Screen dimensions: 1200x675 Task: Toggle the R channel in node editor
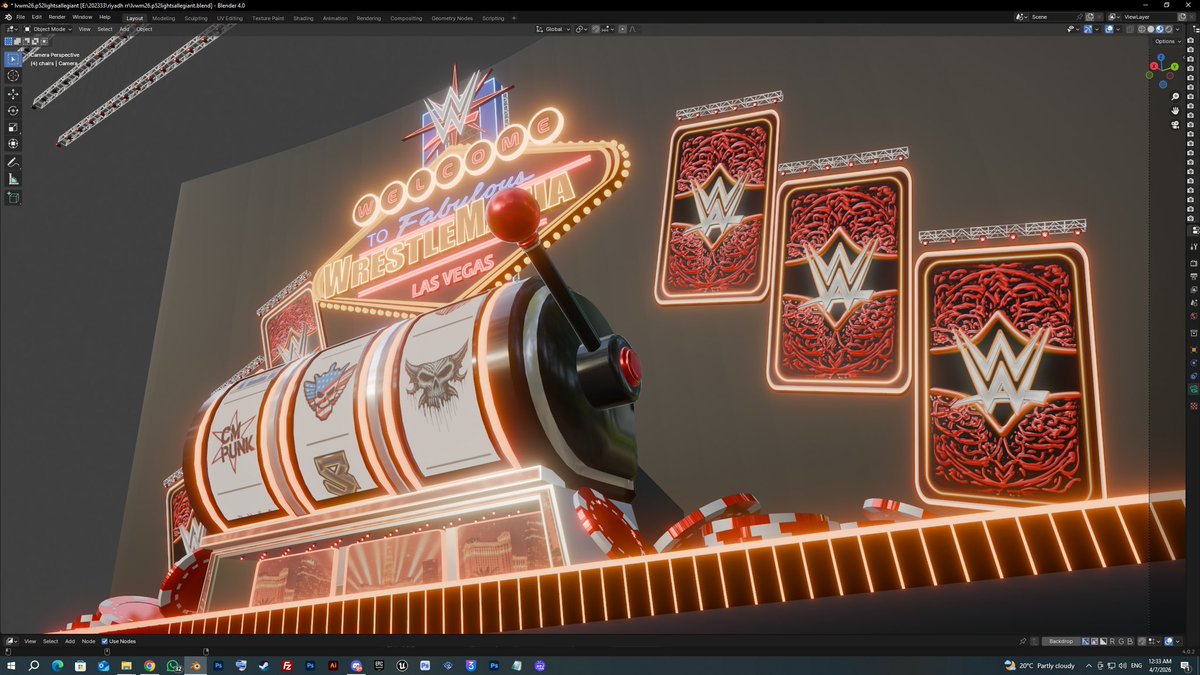[x=1112, y=641]
